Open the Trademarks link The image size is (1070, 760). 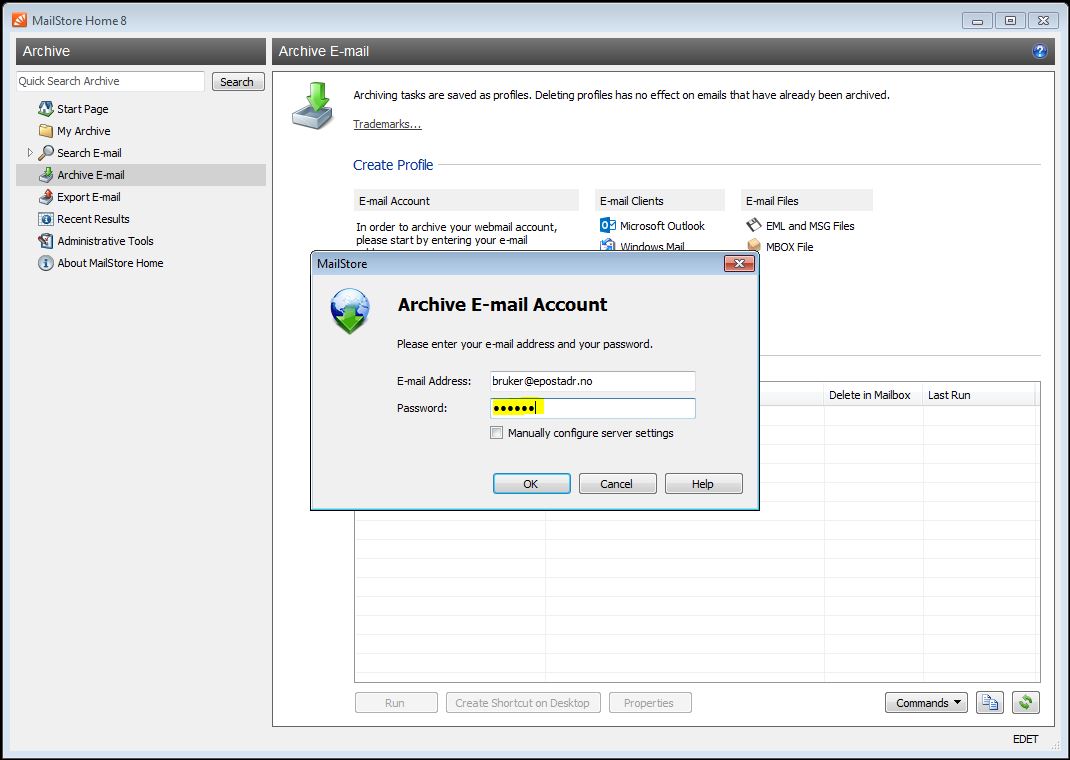(x=387, y=124)
